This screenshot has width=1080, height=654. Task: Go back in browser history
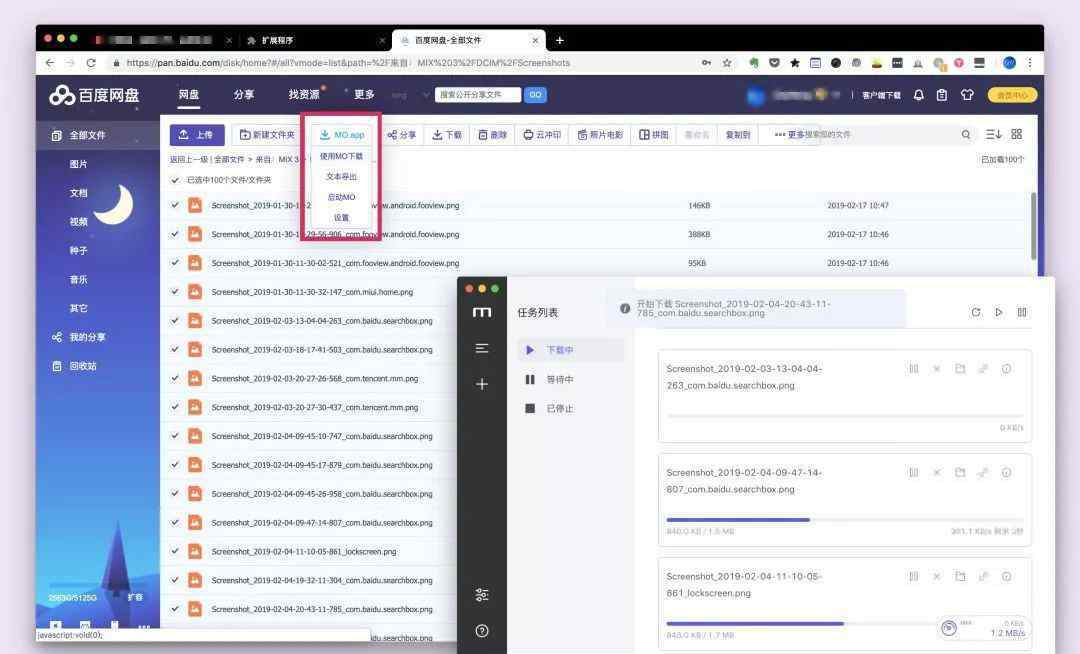50,63
